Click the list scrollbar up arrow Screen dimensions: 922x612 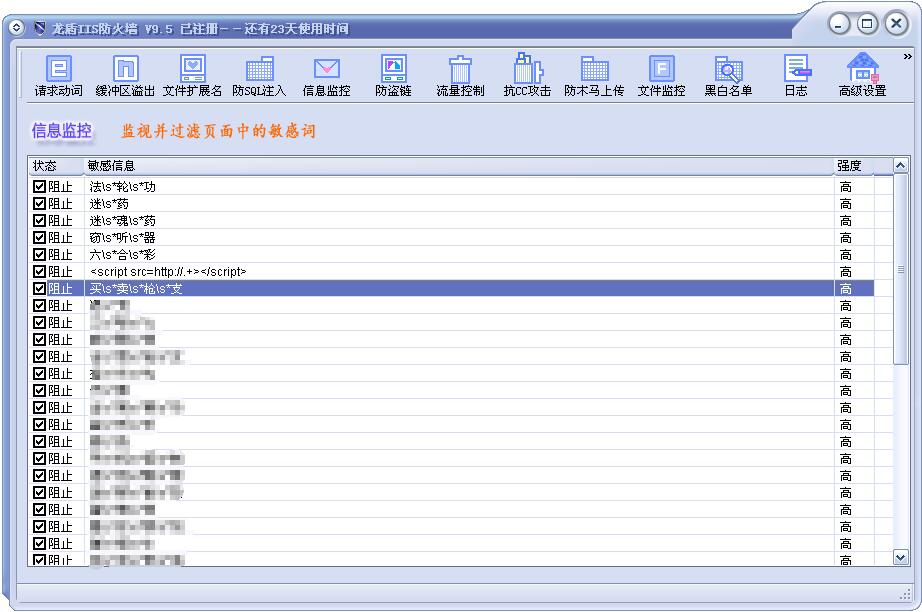900,166
